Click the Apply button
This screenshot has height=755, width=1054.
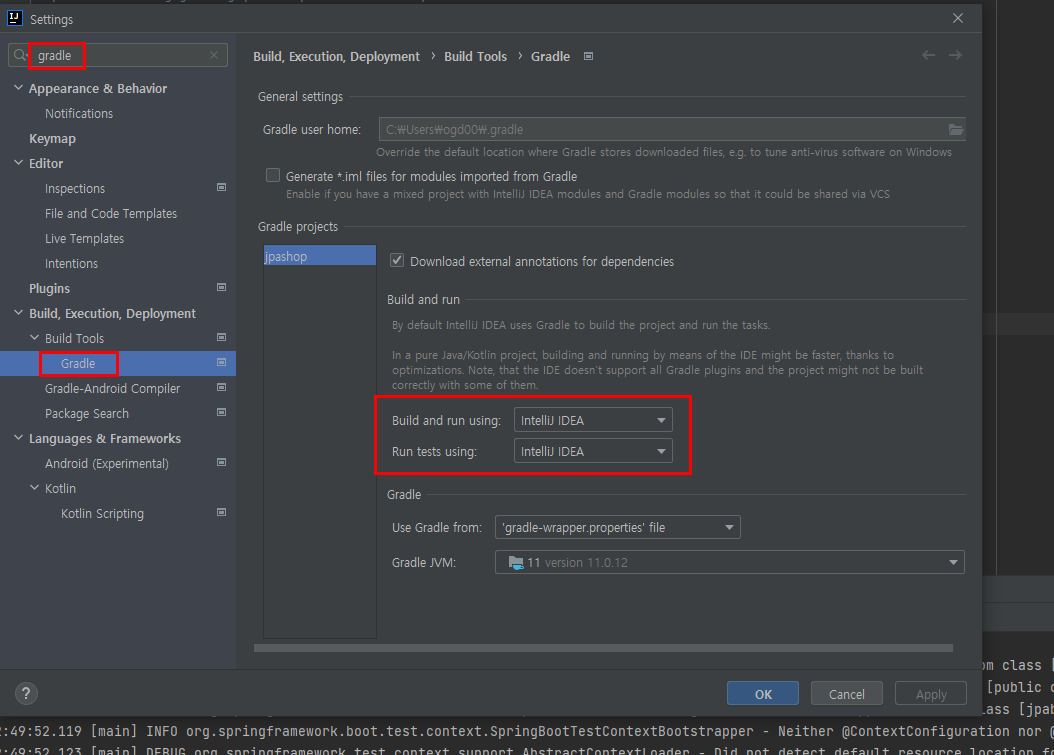(931, 693)
